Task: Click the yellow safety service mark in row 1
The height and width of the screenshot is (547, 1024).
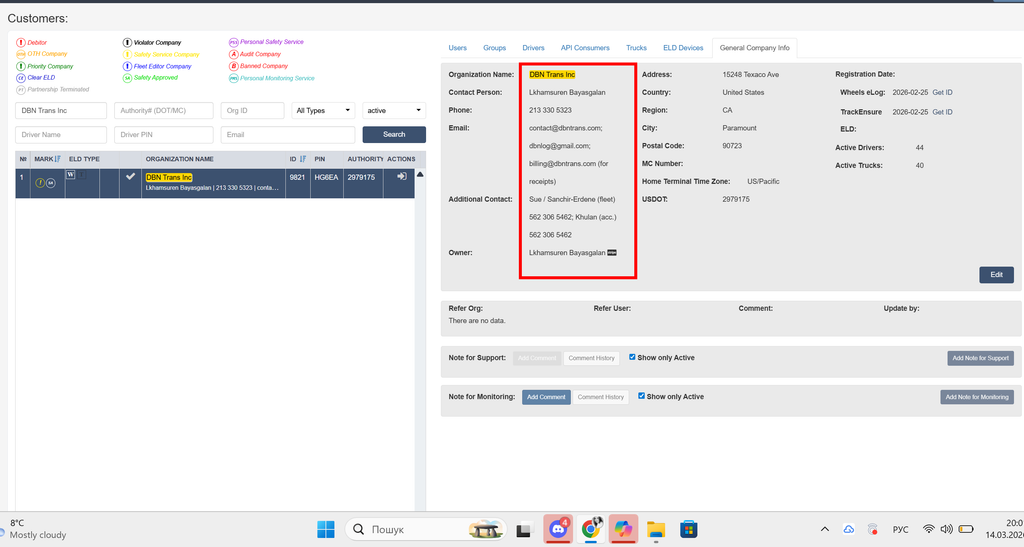Action: [x=40, y=183]
